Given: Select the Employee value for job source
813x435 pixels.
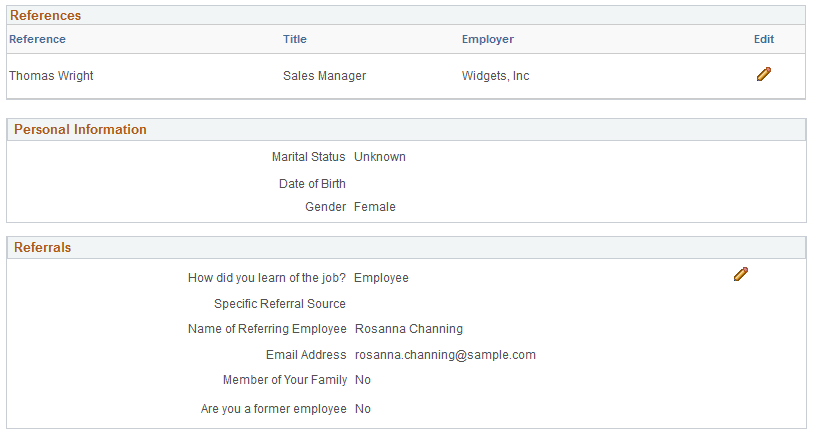Looking at the screenshot, I should pyautogui.click(x=382, y=278).
